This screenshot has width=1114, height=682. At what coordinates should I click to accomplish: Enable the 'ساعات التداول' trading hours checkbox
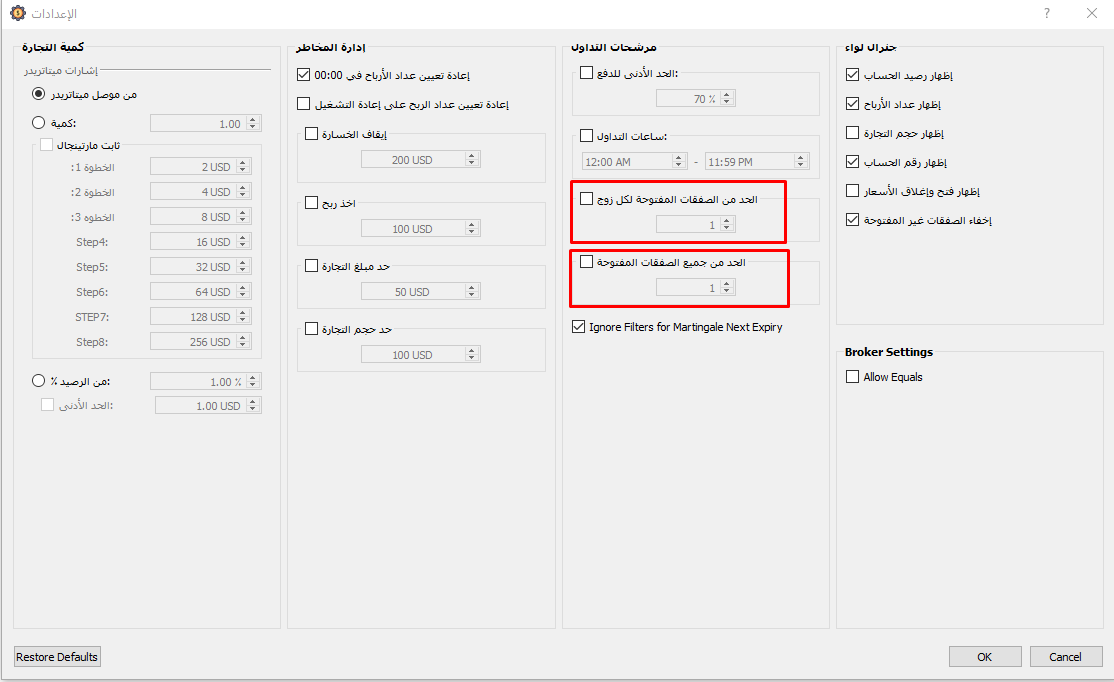pyautogui.click(x=587, y=136)
